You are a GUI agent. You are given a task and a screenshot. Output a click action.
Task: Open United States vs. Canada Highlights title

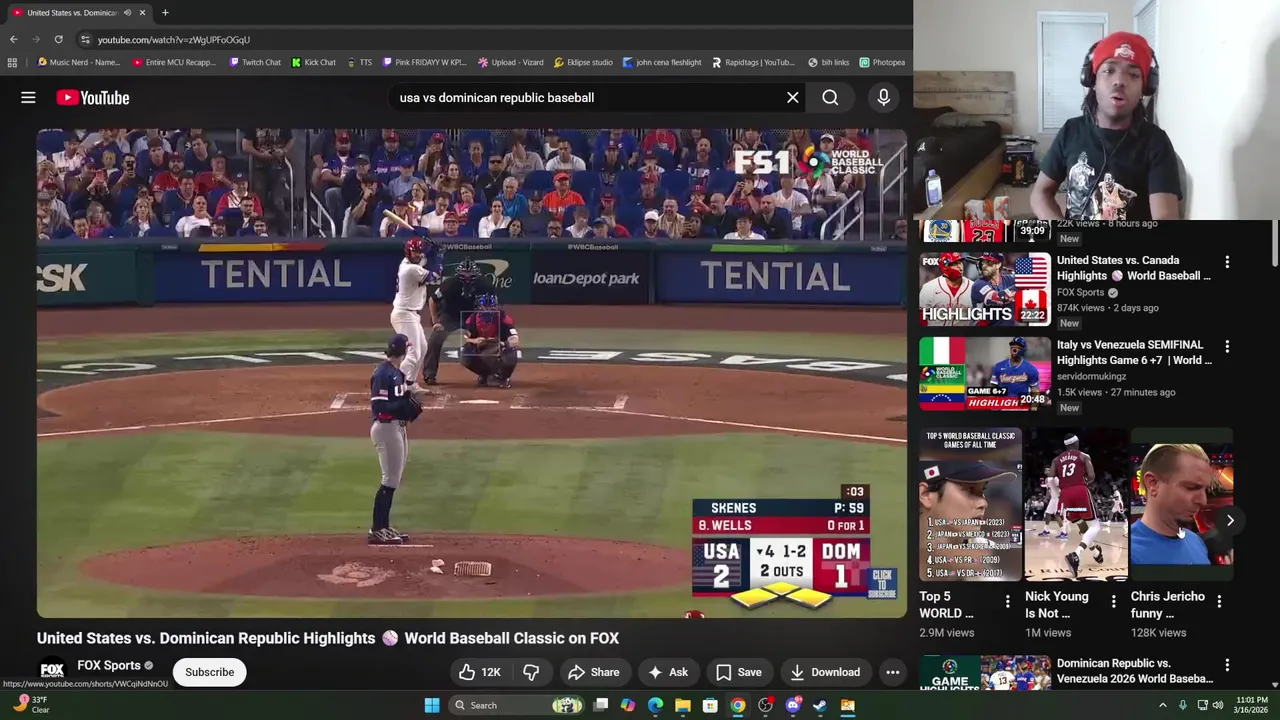coord(1133,268)
